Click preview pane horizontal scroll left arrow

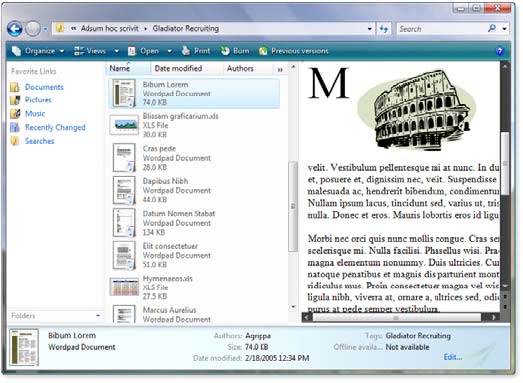307,317
